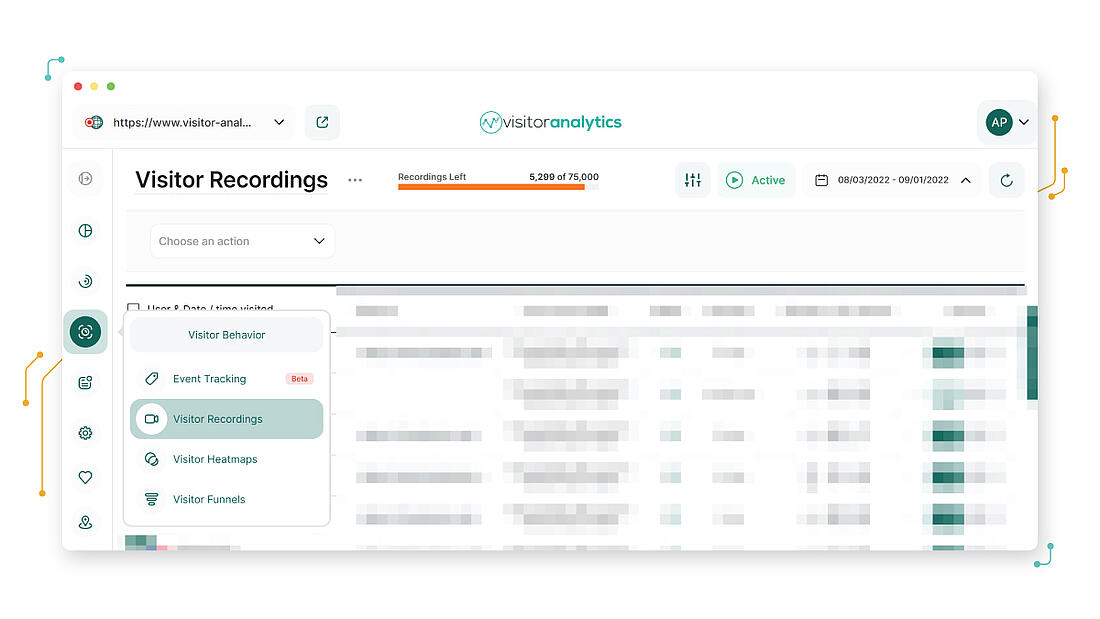The height and width of the screenshot is (619, 1100).
Task: Open the AP user avatar
Action: (999, 122)
